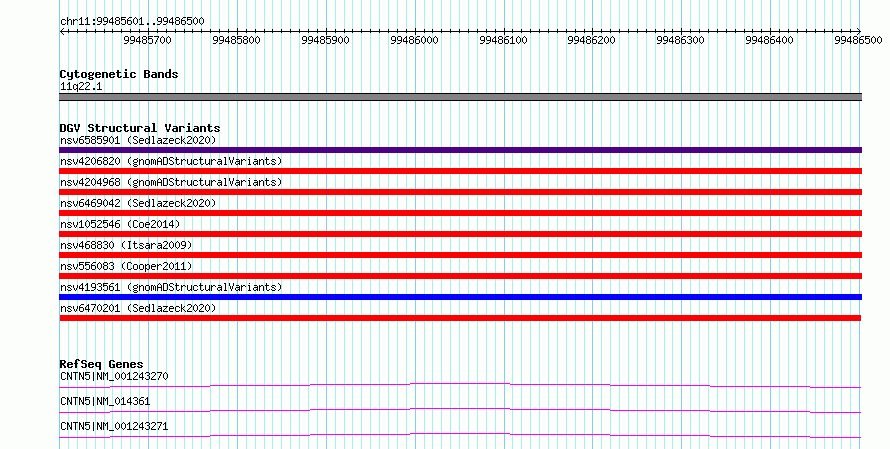Click the red bar for nsv4204968
The height and width of the screenshot is (449, 890).
[x=460, y=192]
